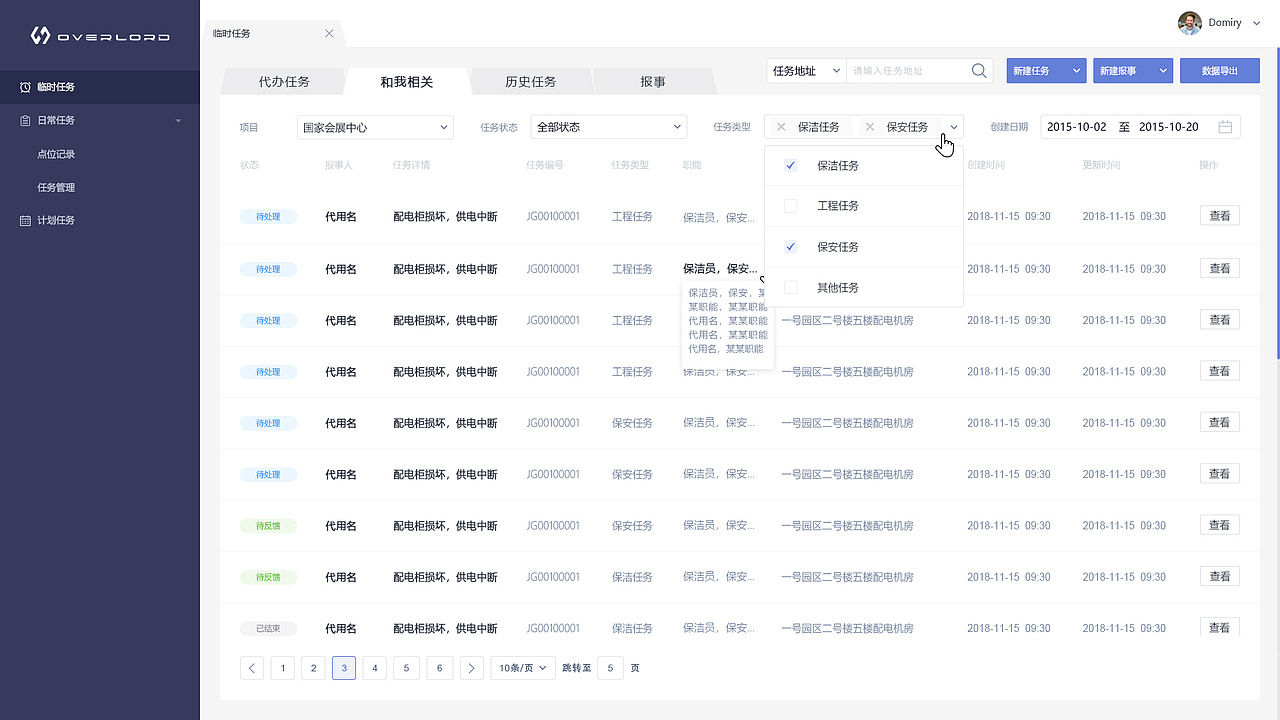The image size is (1280, 720).
Task: Click the 跳转至 page number input field
Action: (610, 667)
